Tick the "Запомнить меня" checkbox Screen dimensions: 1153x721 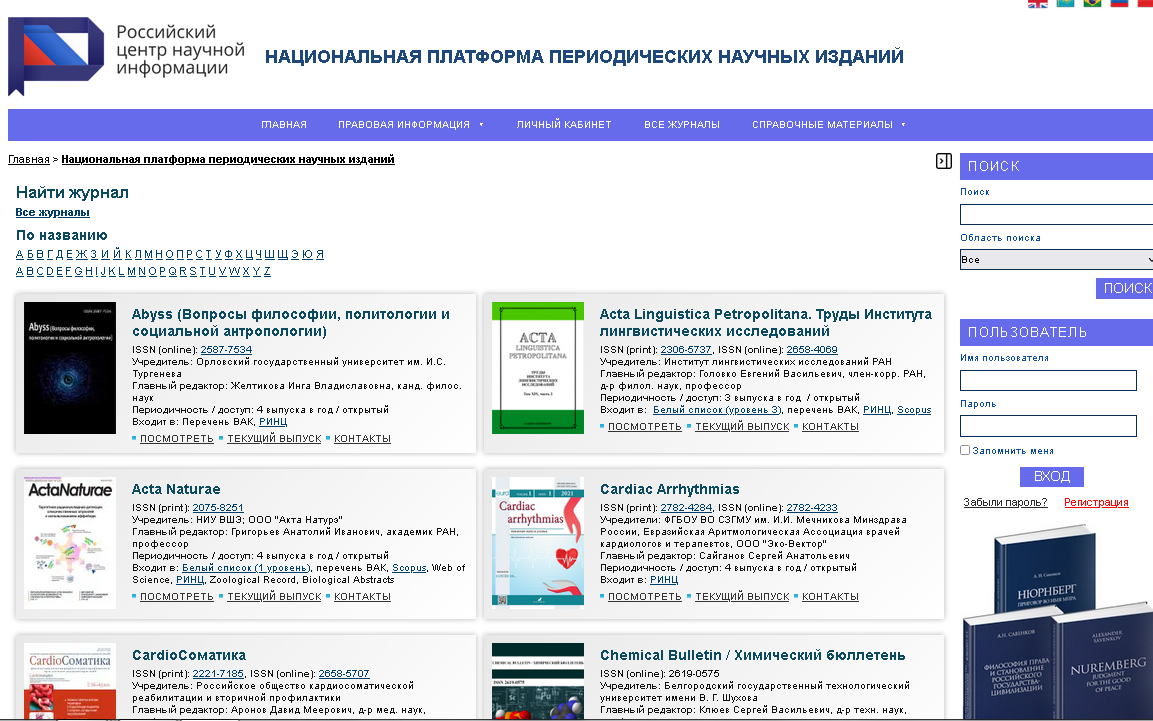coord(965,450)
